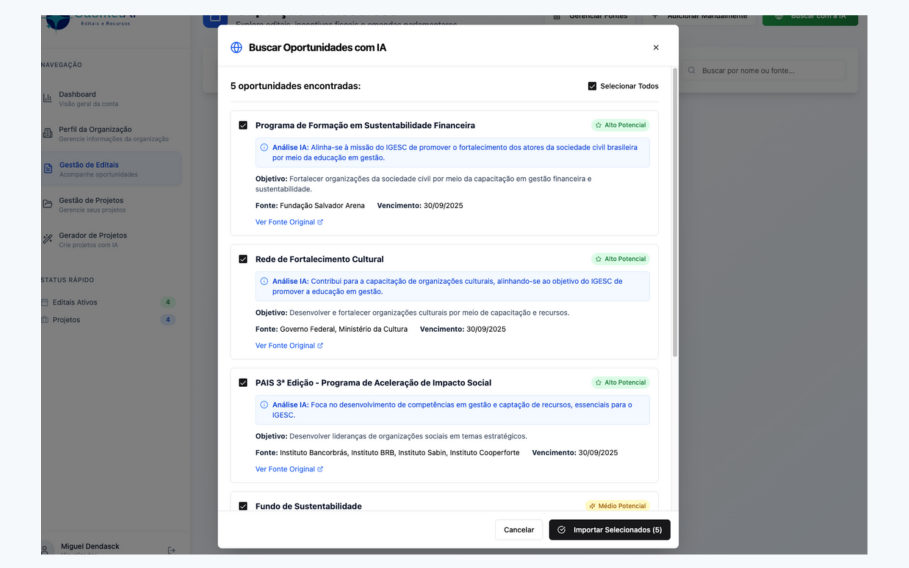The width and height of the screenshot is (909, 568).
Task: Click the Gestão de Editais document icon
Action: click(x=48, y=169)
